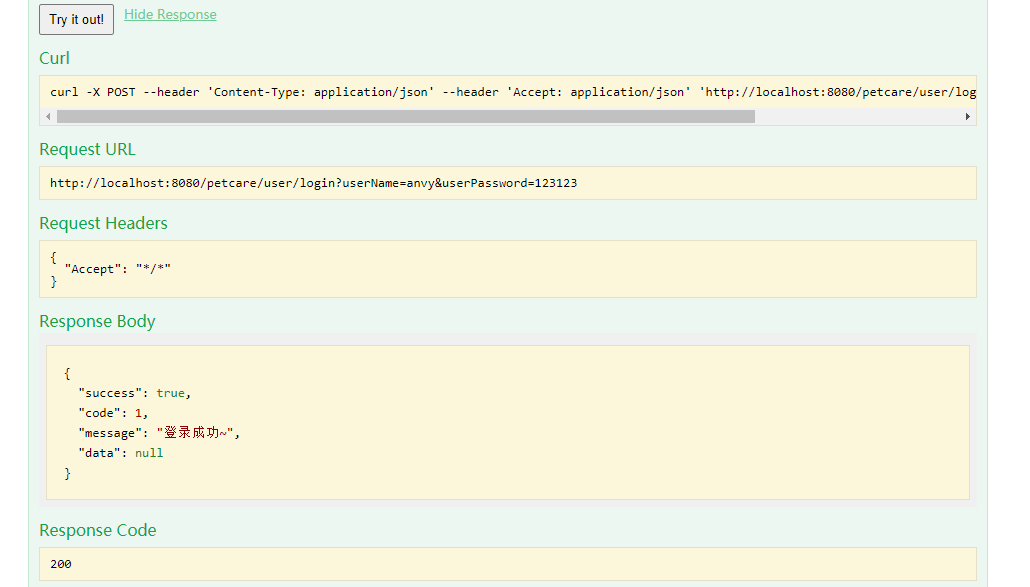Click the localhost login request URL text
Viewport: 1030px width, 587px height.
coord(313,183)
